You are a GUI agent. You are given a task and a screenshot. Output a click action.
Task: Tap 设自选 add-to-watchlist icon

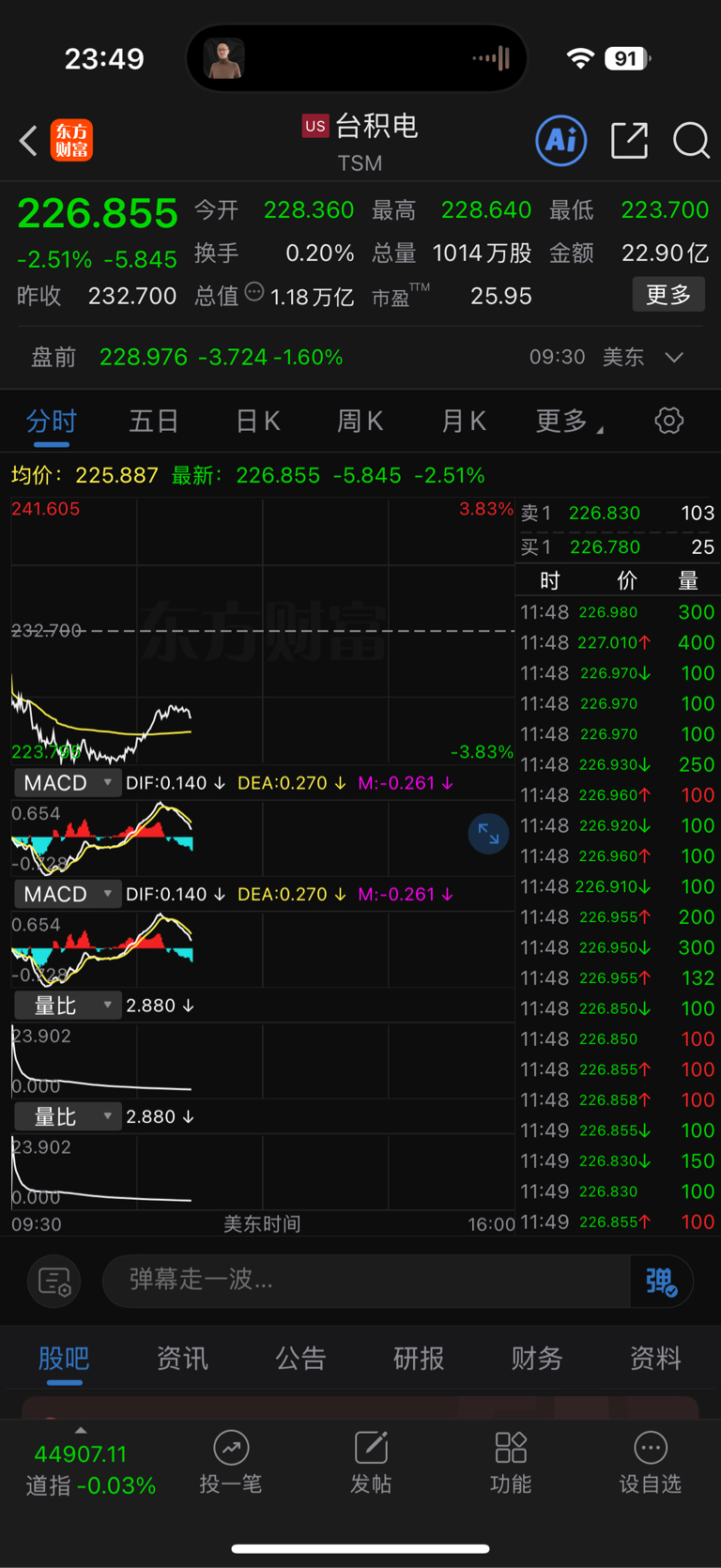pyautogui.click(x=651, y=1462)
